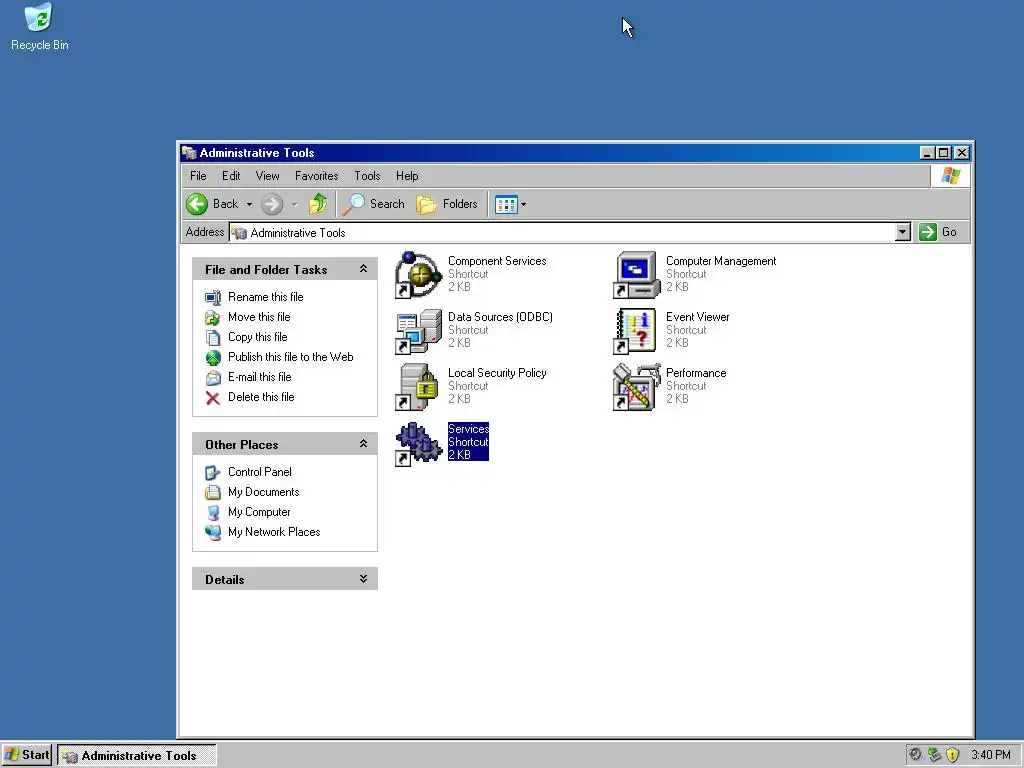Select the Data Sources (ODBC) icon
The image size is (1024, 768).
pos(419,330)
